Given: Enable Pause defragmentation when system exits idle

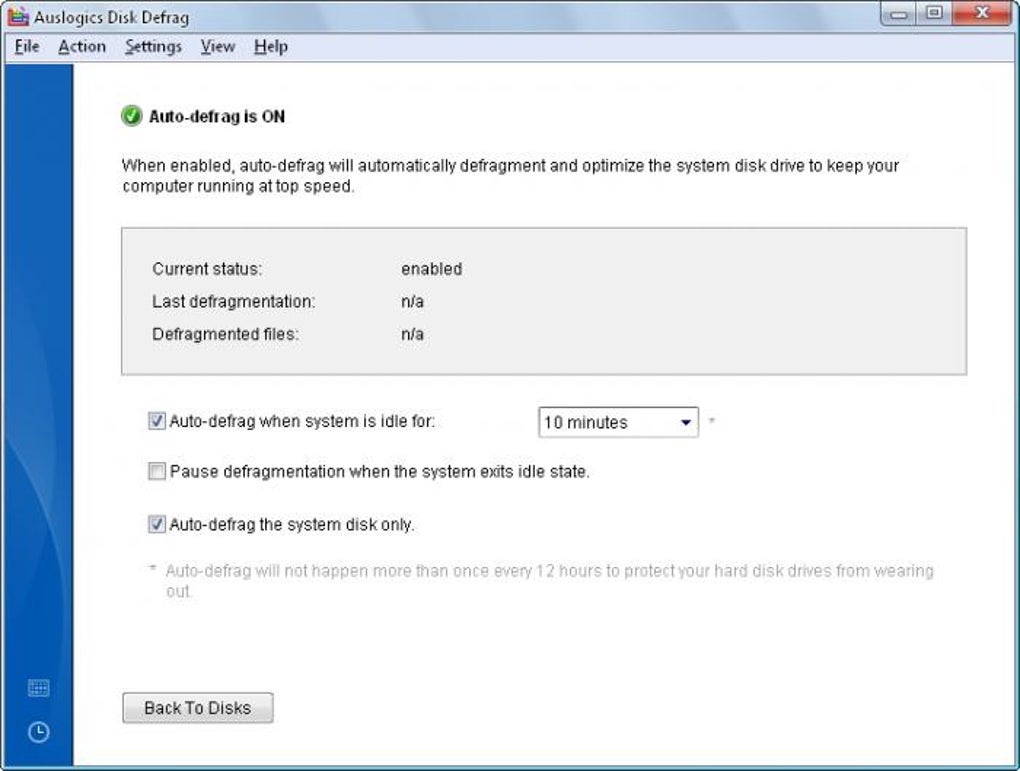Looking at the screenshot, I should (x=156, y=471).
